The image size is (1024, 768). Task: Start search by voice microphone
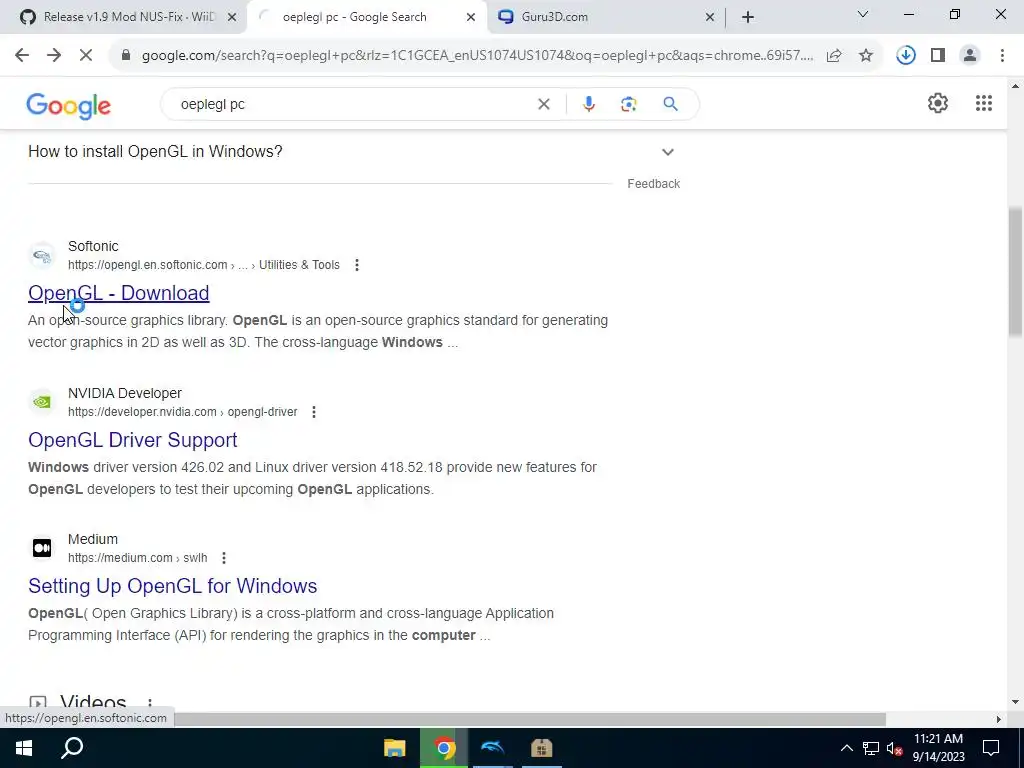point(588,104)
